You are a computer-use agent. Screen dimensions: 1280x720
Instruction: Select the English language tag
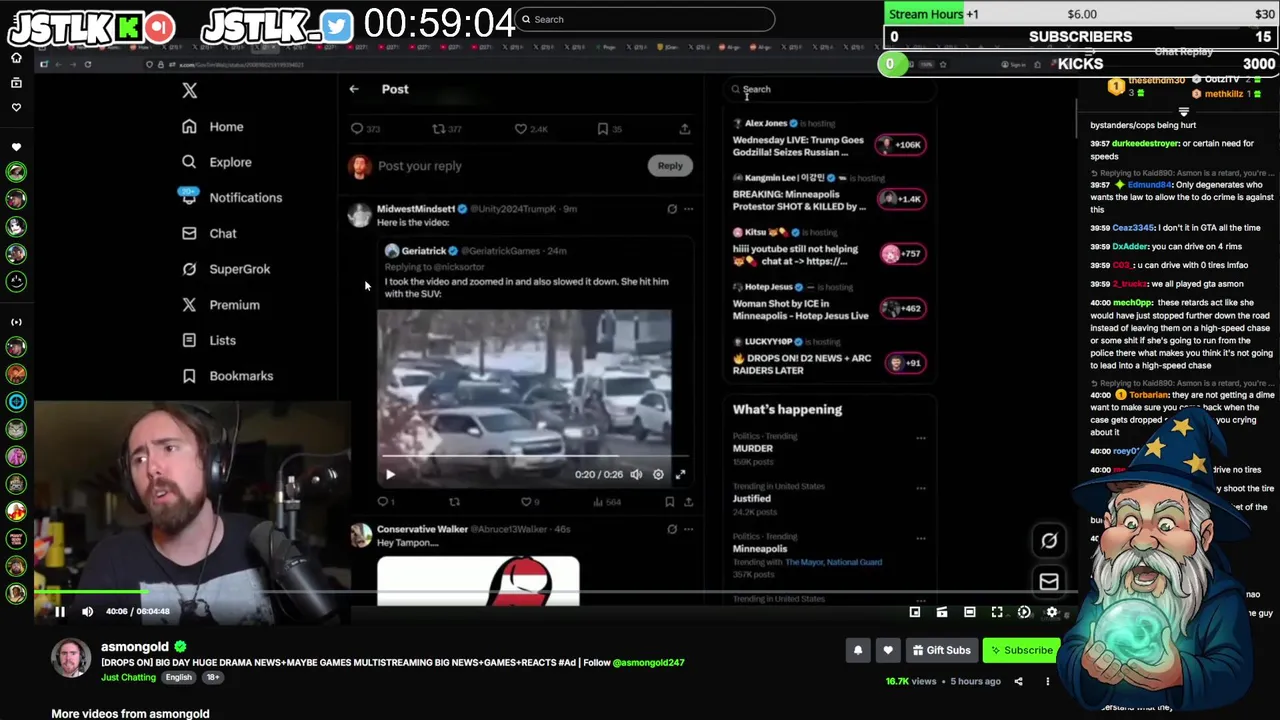178,677
